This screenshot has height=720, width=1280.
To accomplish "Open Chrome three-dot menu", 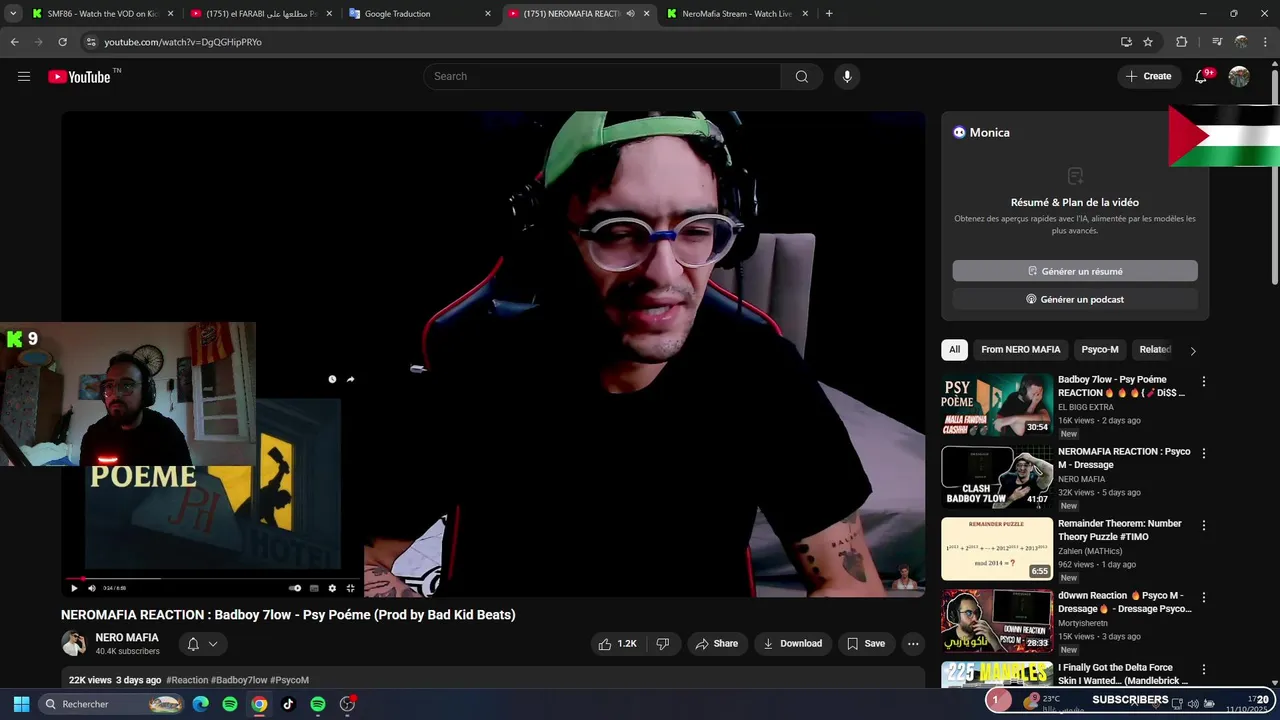I will click(1266, 42).
